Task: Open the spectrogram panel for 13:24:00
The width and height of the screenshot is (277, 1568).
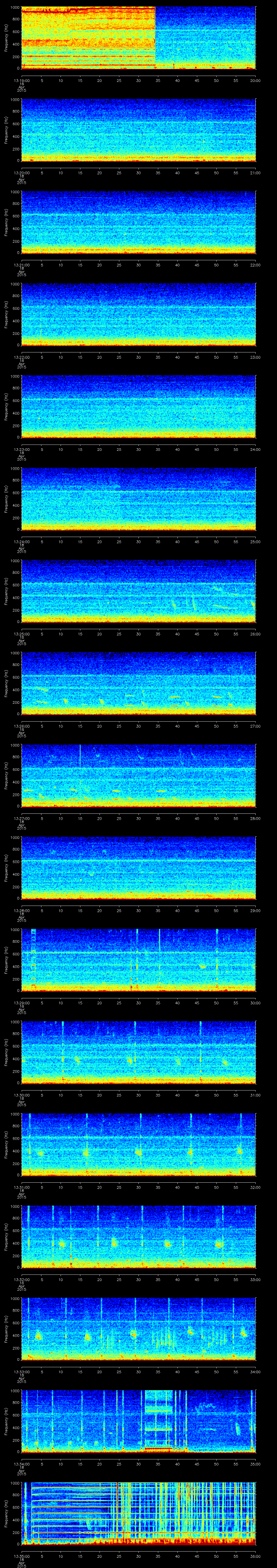Action: coord(138,499)
